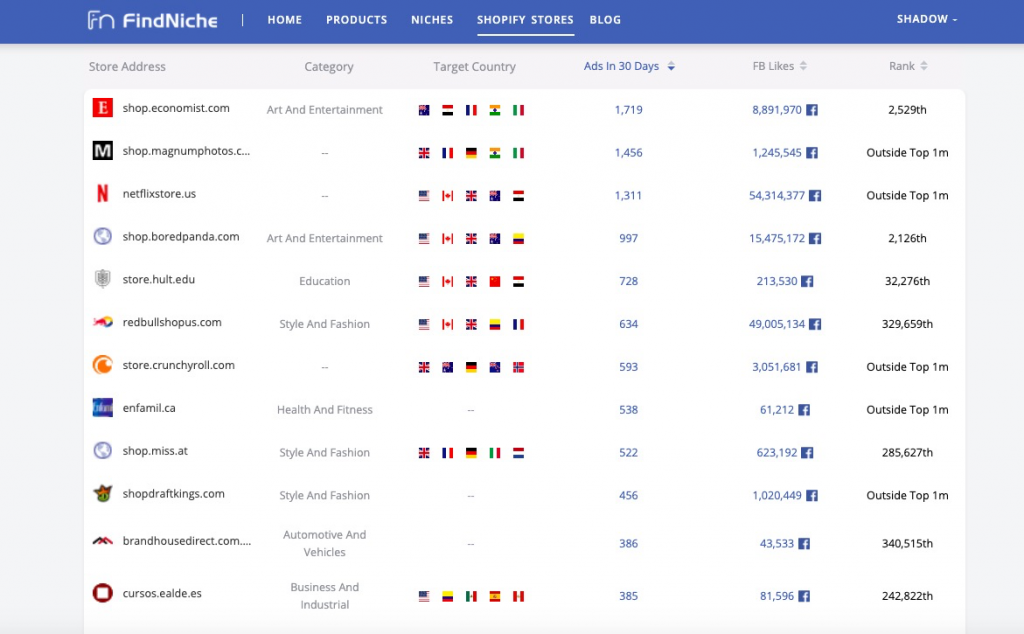Click the 242,822th rank value
The image size is (1024, 634).
[x=907, y=596]
